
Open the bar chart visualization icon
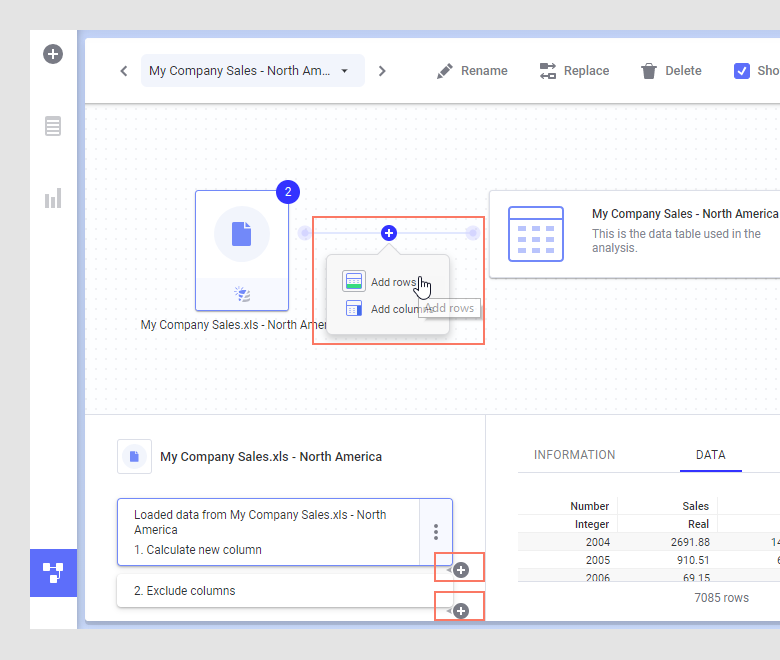(x=53, y=198)
